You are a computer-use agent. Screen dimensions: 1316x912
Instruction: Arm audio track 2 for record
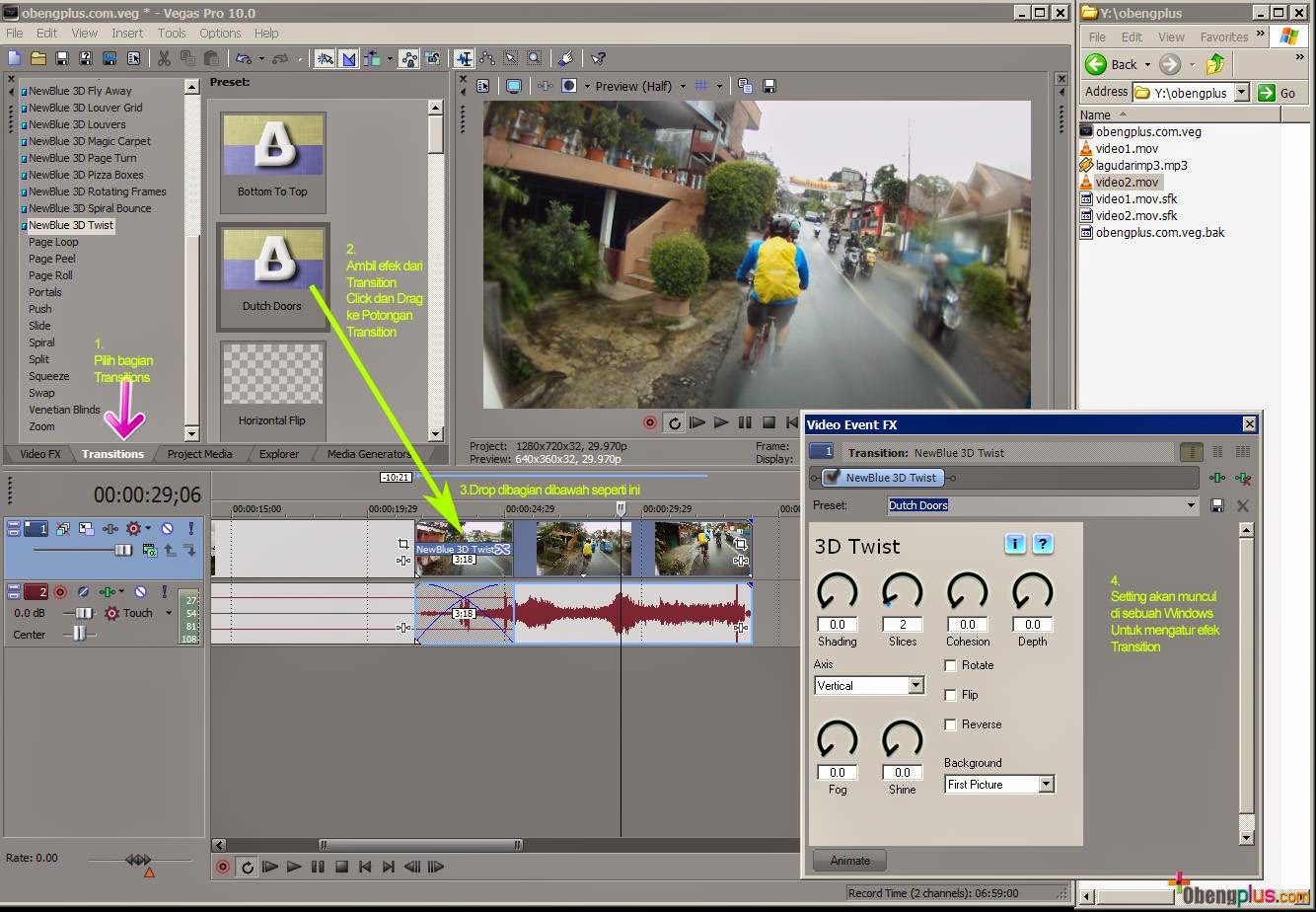[x=60, y=592]
